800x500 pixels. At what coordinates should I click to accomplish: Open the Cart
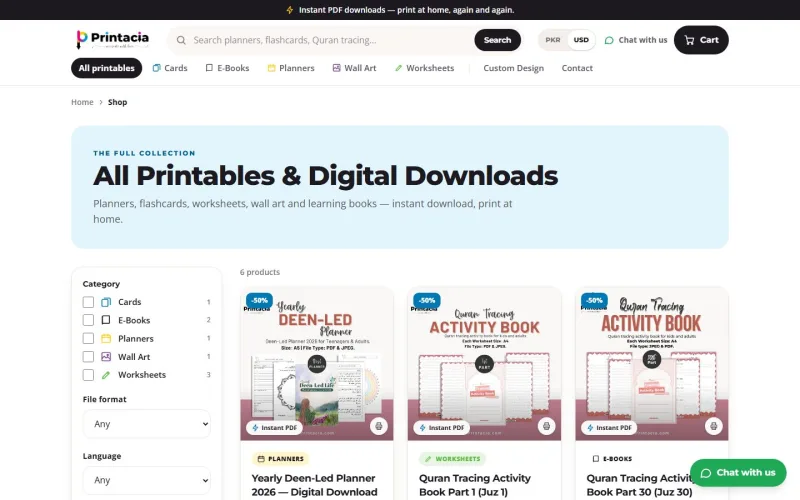pyautogui.click(x=701, y=40)
